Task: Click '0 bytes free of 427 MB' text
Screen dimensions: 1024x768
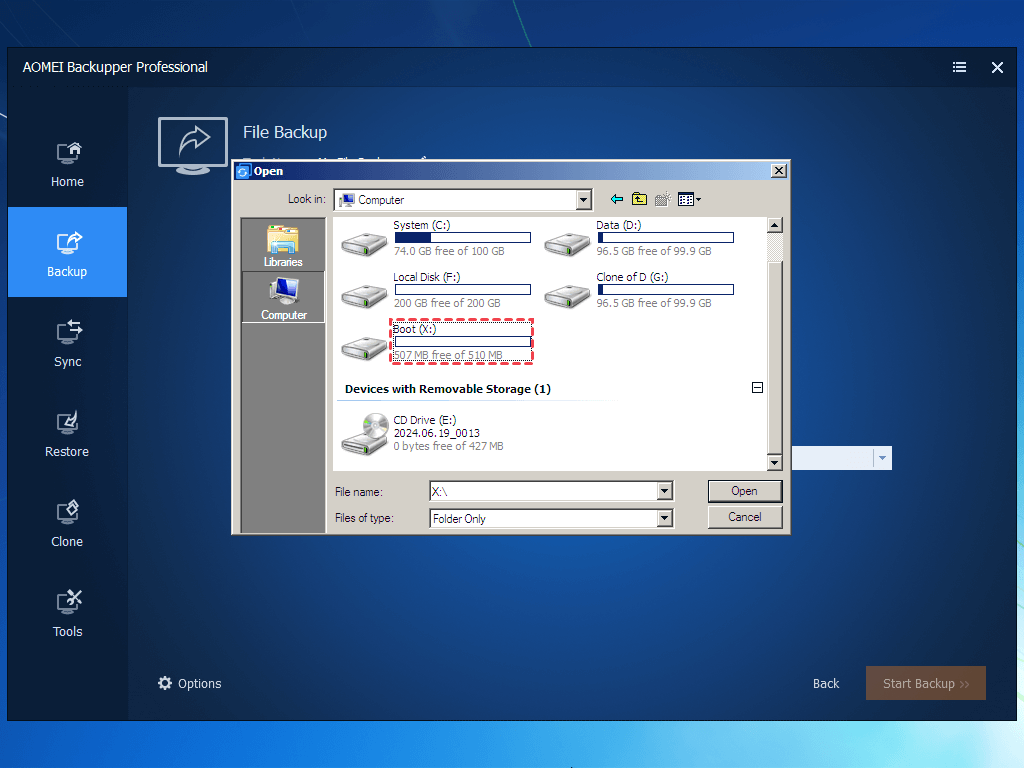Action: point(449,446)
